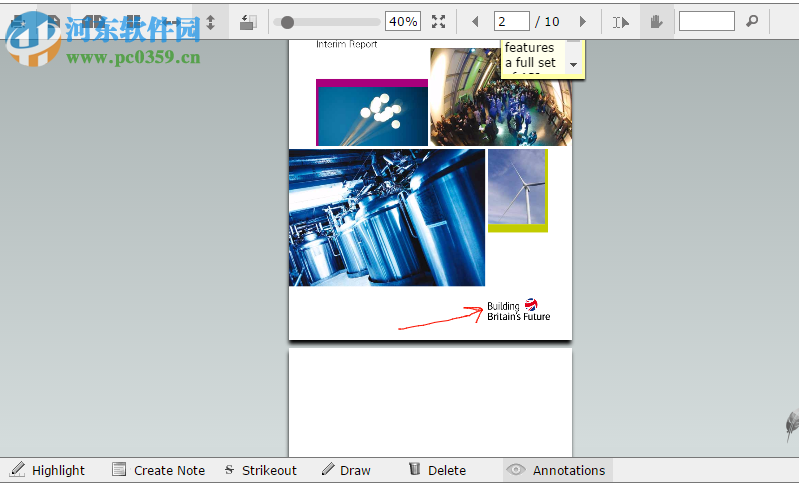Screen dimensions: 799x483
Task: Click the '/ 10' total pages text
Action: pyautogui.click(x=547, y=21)
